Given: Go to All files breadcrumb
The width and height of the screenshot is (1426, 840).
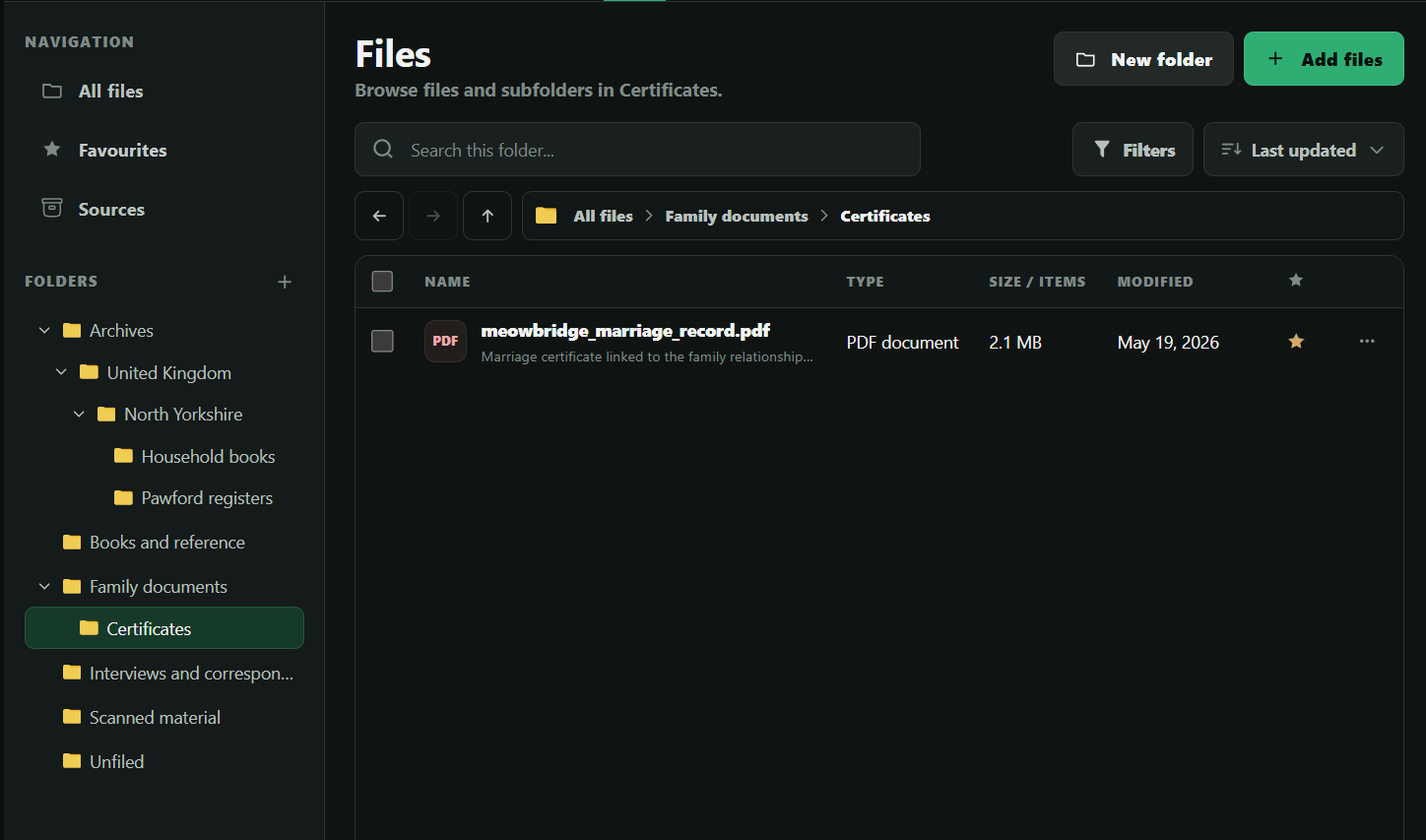Looking at the screenshot, I should coord(603,216).
